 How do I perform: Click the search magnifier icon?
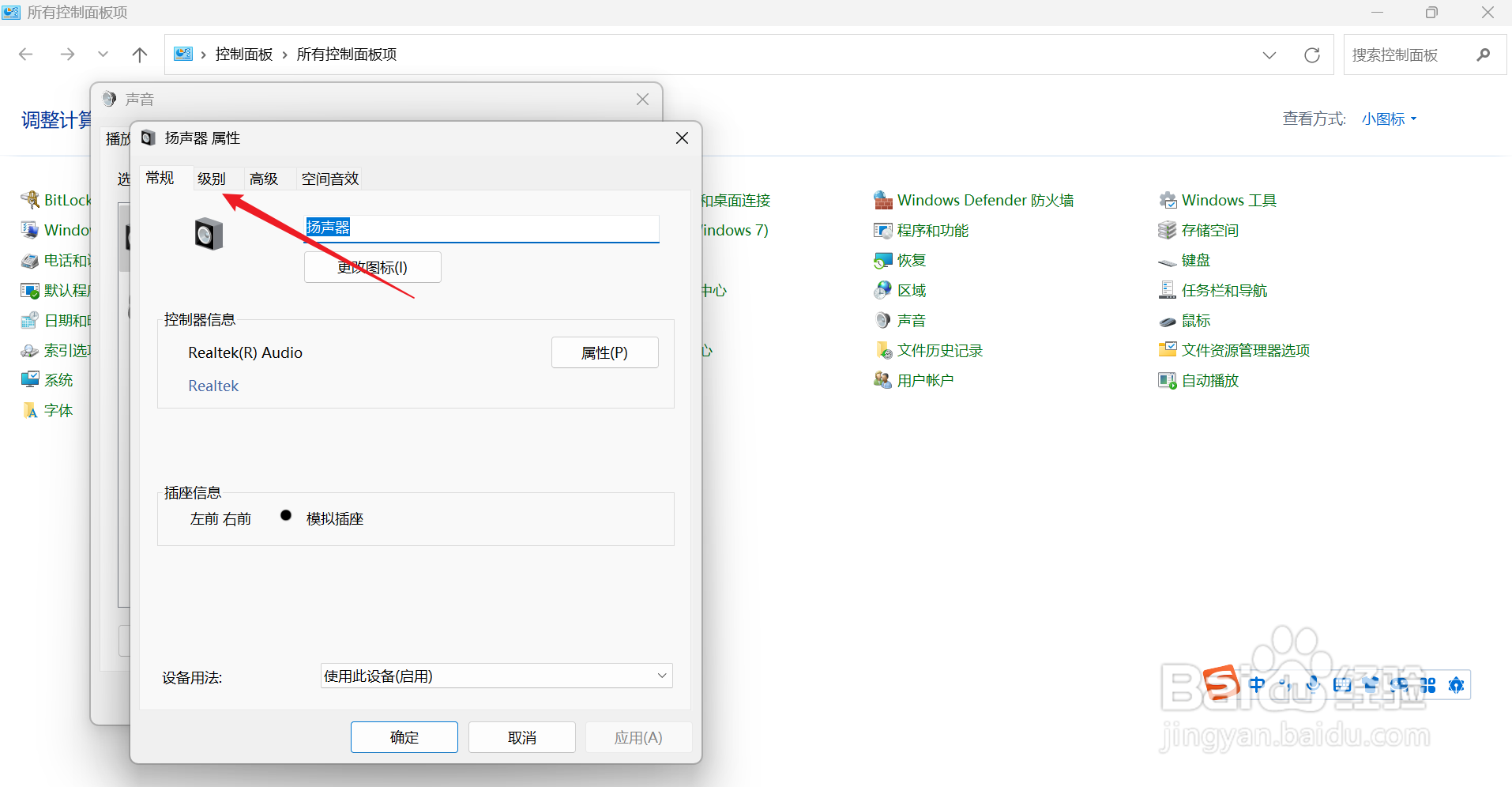[1483, 55]
